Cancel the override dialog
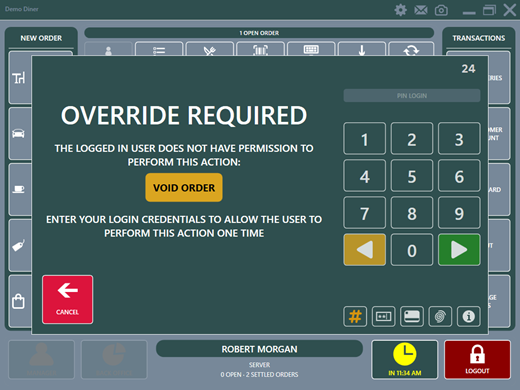 tap(68, 299)
